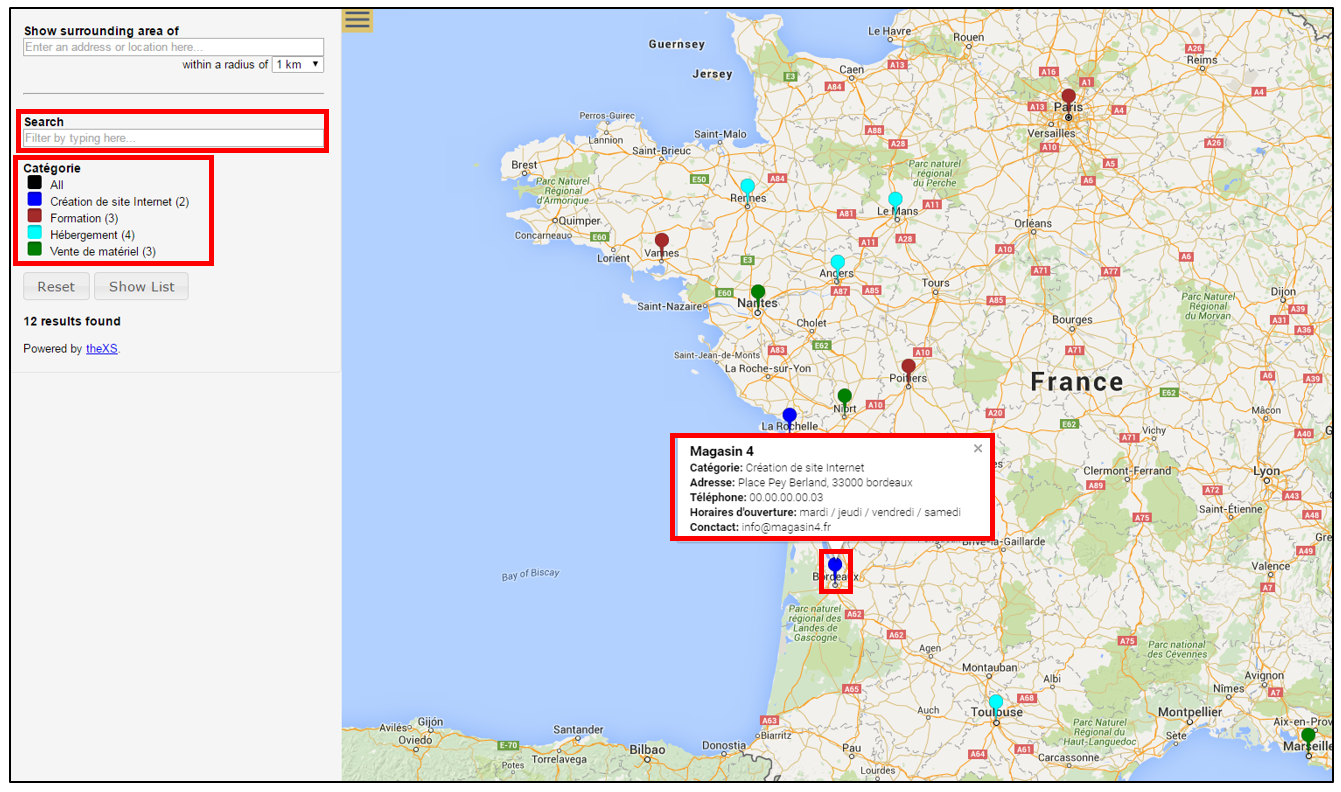Click the cyan marker near Toulouse
Viewport: 1341px width, 792px height.
pyautogui.click(x=996, y=699)
